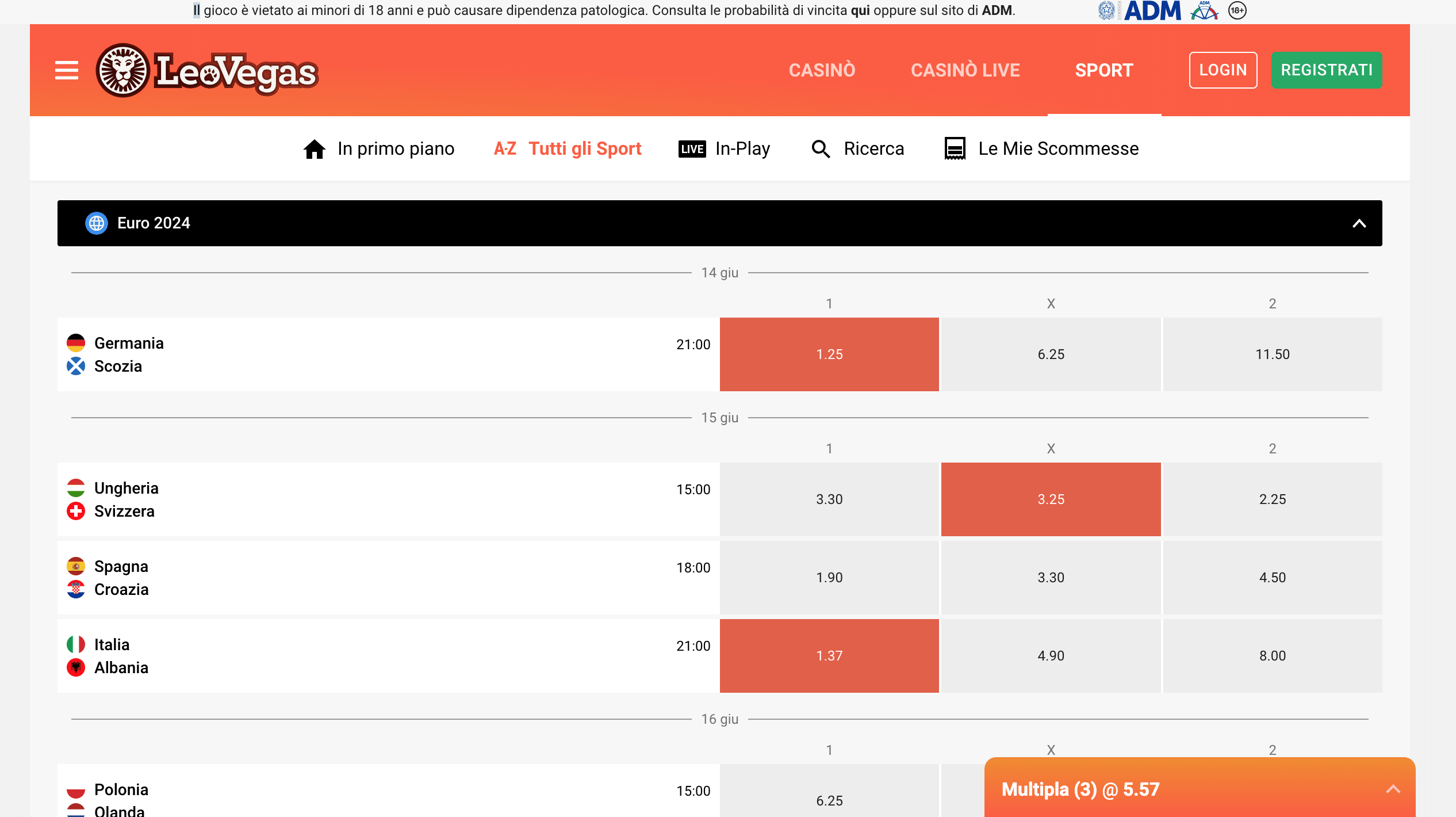
Task: Click the Login button
Action: tap(1223, 70)
